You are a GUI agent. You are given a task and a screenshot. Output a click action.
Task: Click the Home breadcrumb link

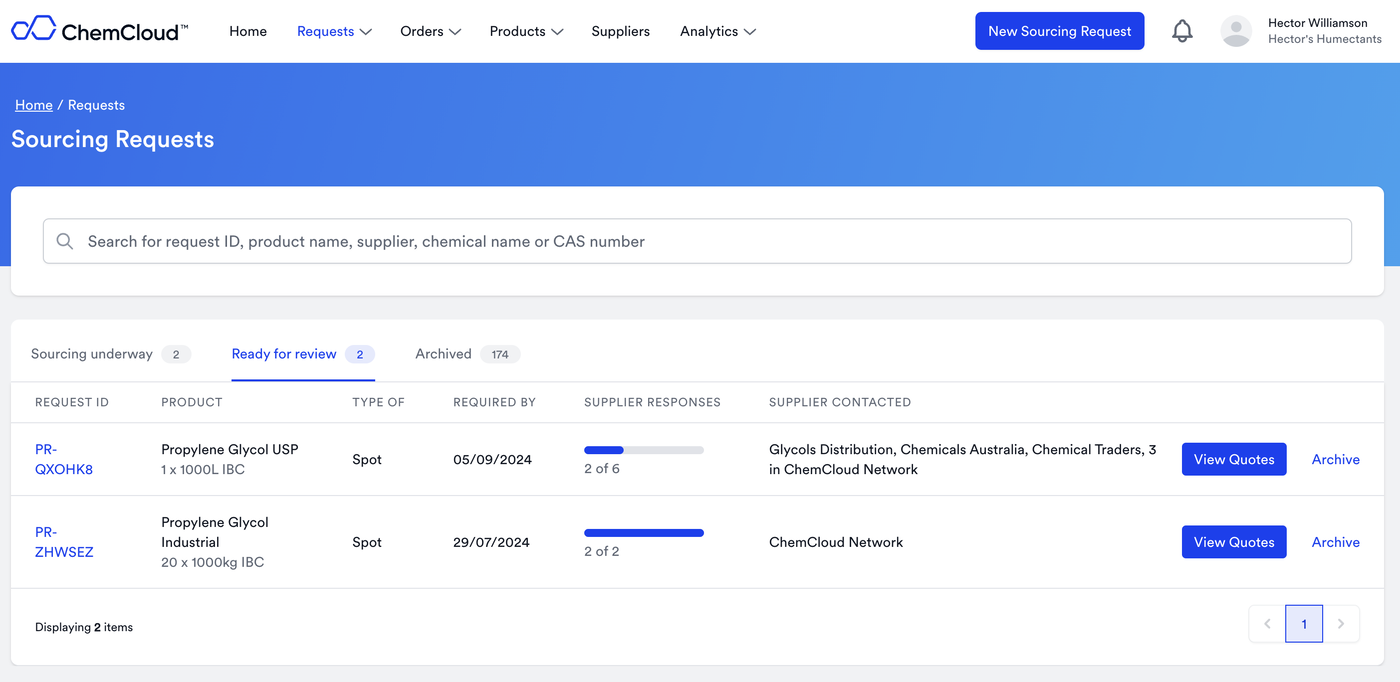(x=34, y=105)
